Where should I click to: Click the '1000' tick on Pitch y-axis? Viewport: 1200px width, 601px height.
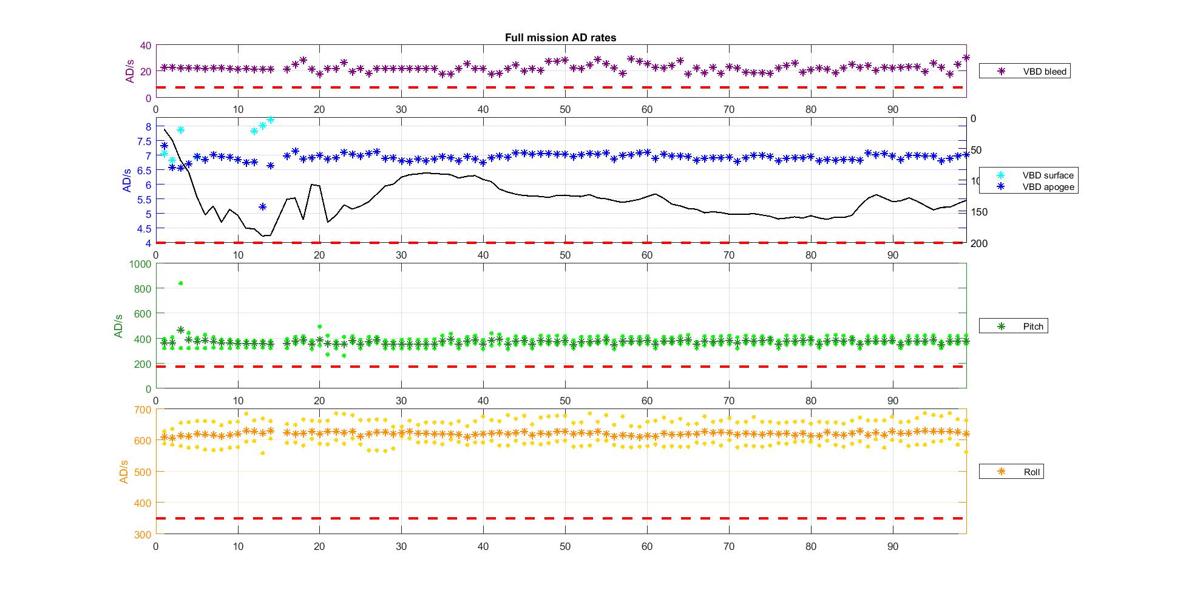point(139,264)
